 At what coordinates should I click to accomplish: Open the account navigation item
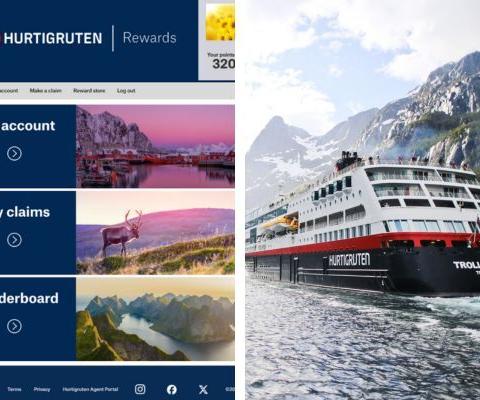click(x=9, y=91)
